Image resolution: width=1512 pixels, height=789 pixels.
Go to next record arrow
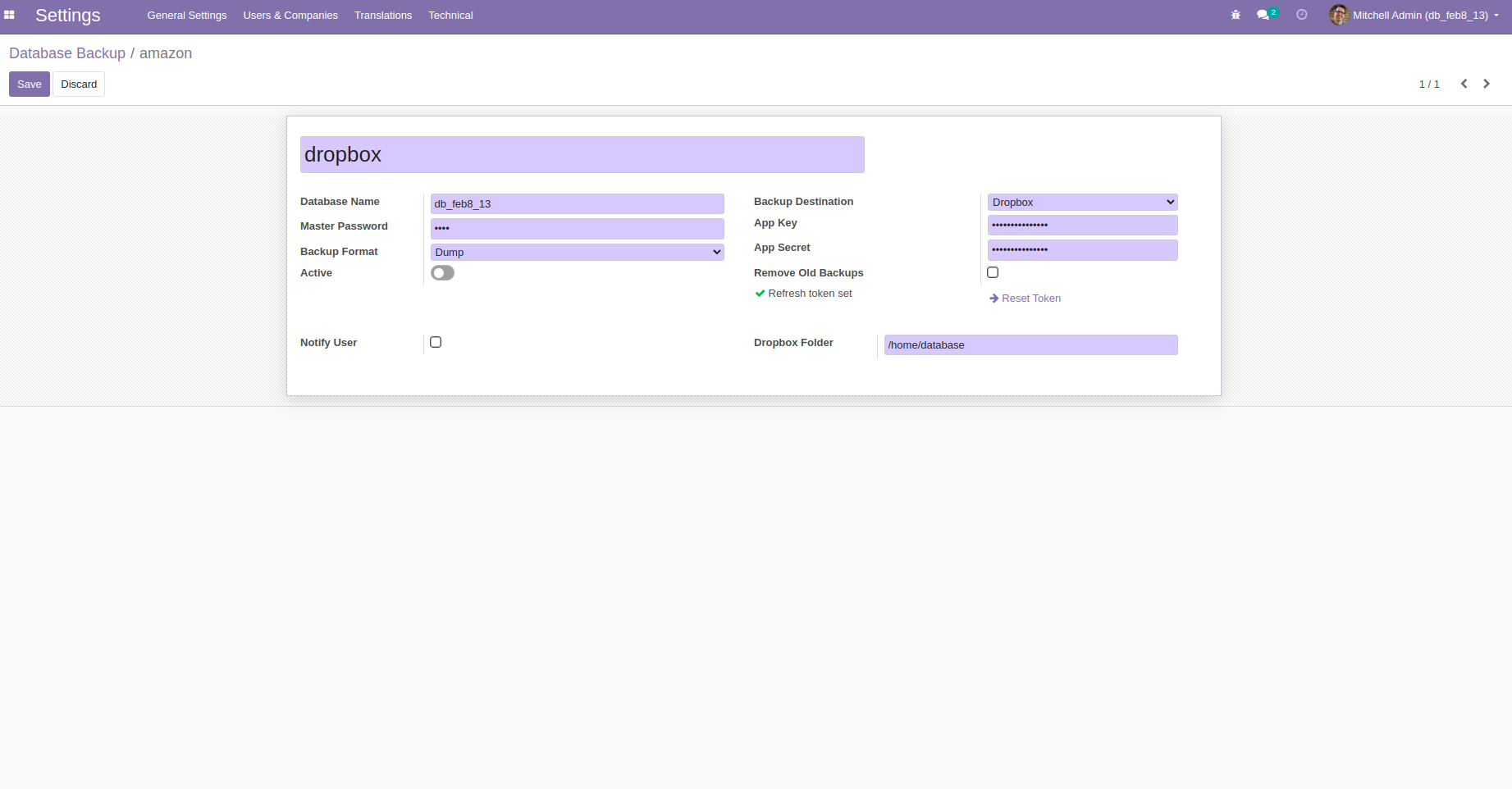1487,84
